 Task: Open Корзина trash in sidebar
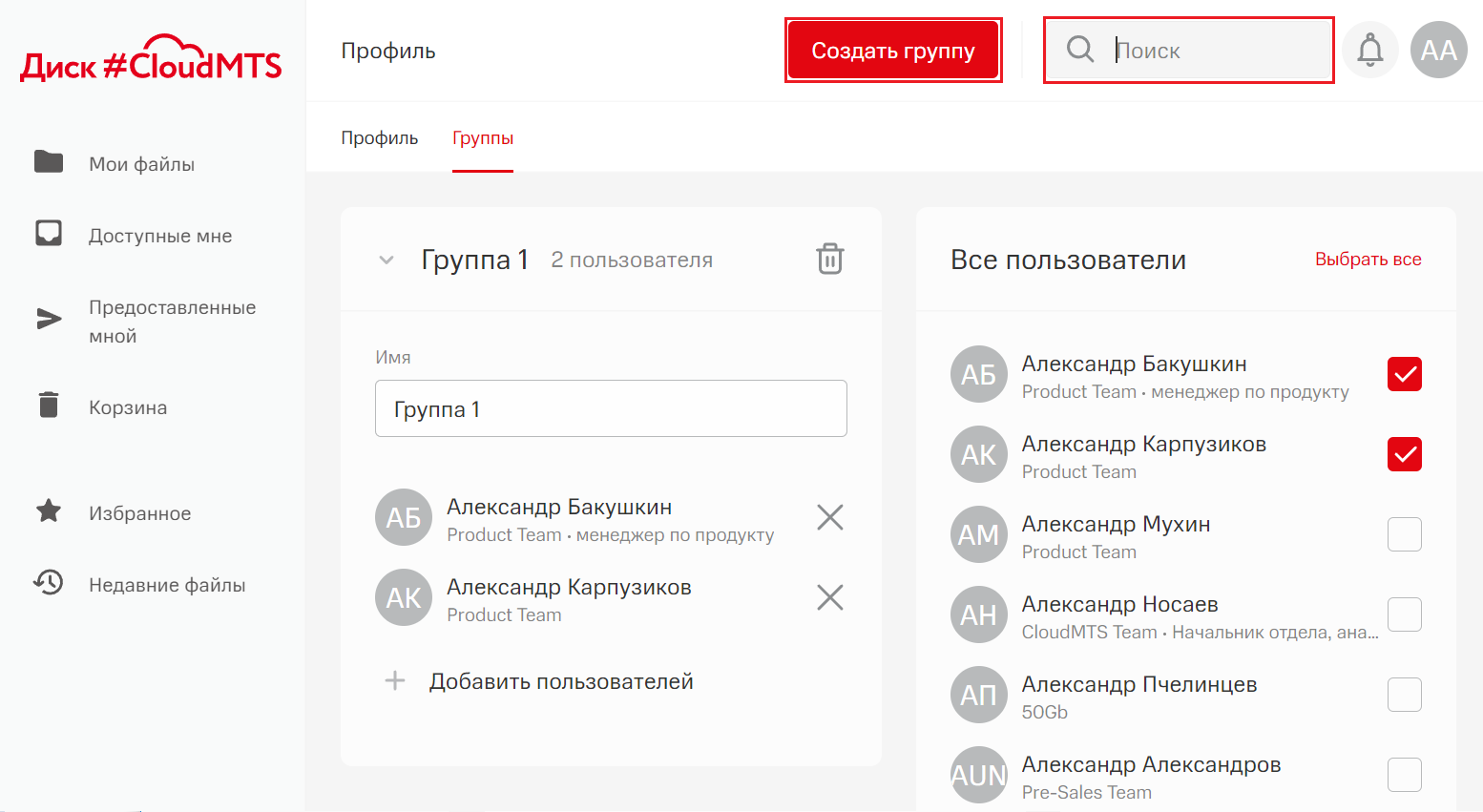127,407
